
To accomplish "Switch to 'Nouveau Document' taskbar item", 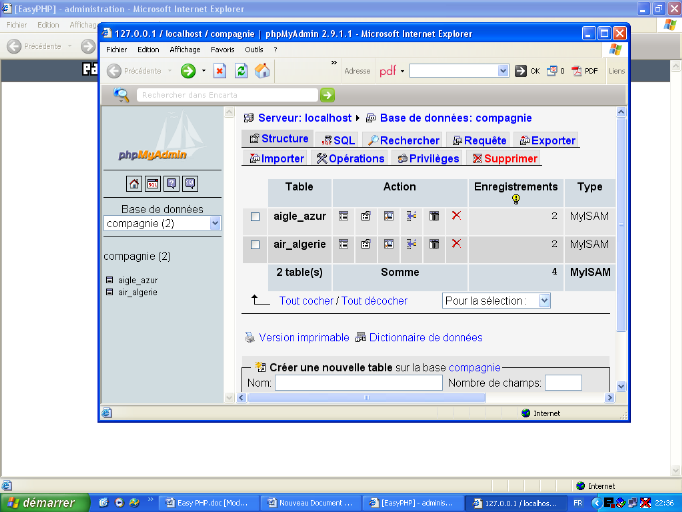I will coord(311,503).
